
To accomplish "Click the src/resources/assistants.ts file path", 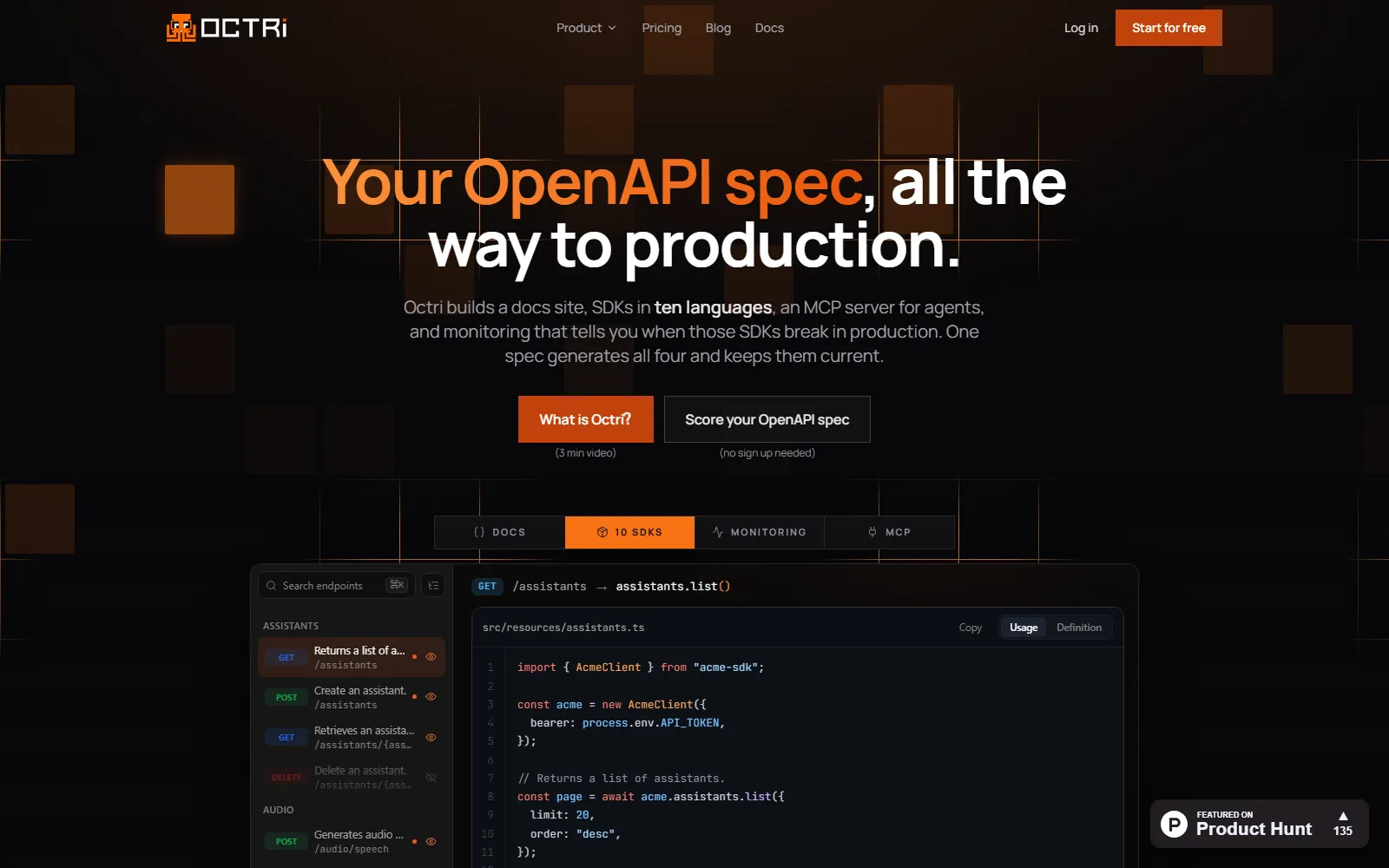I will (x=563, y=628).
